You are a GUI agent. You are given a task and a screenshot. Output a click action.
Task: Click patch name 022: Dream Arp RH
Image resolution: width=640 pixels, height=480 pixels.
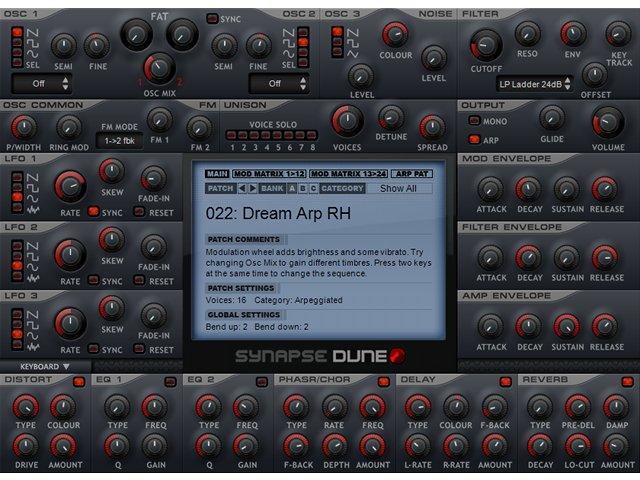click(x=278, y=213)
